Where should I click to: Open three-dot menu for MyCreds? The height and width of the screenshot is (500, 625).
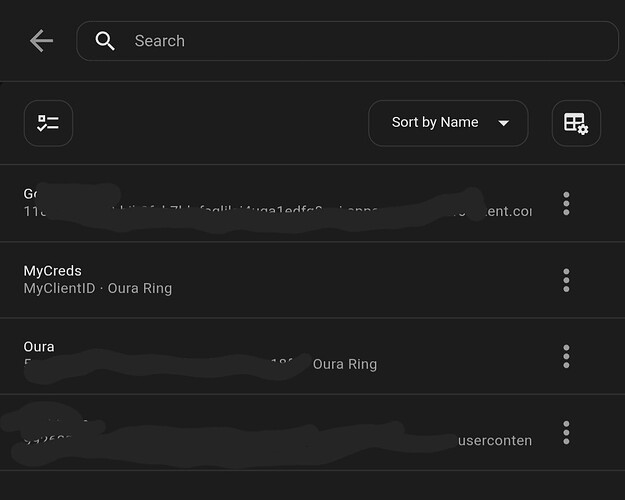pos(566,280)
